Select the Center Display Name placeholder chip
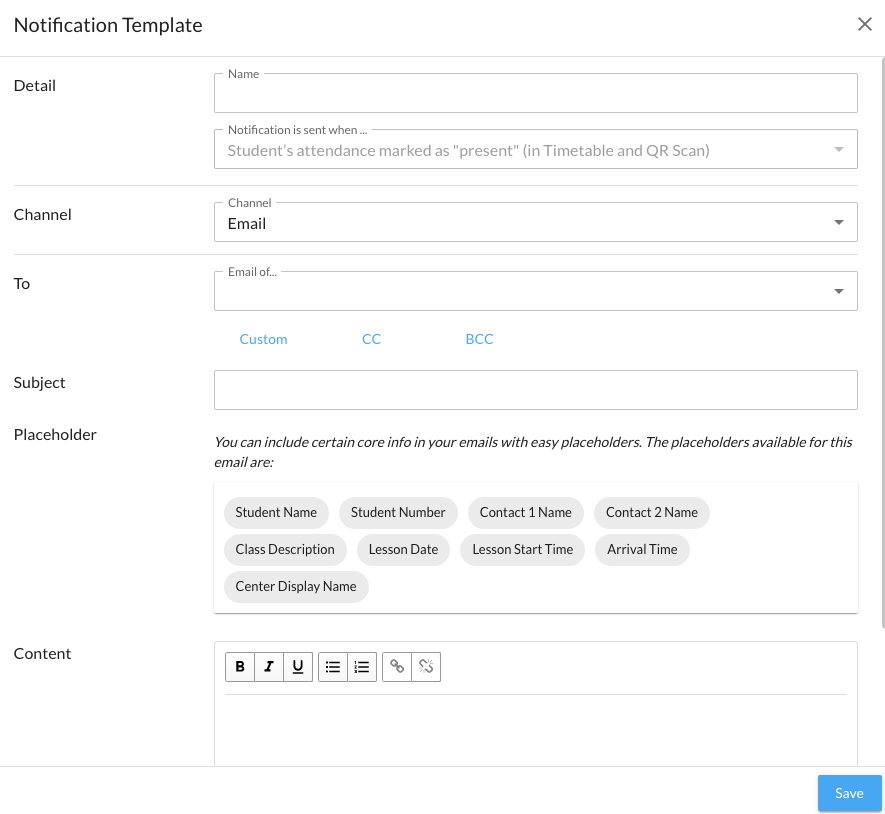The image size is (885, 814). pos(296,586)
